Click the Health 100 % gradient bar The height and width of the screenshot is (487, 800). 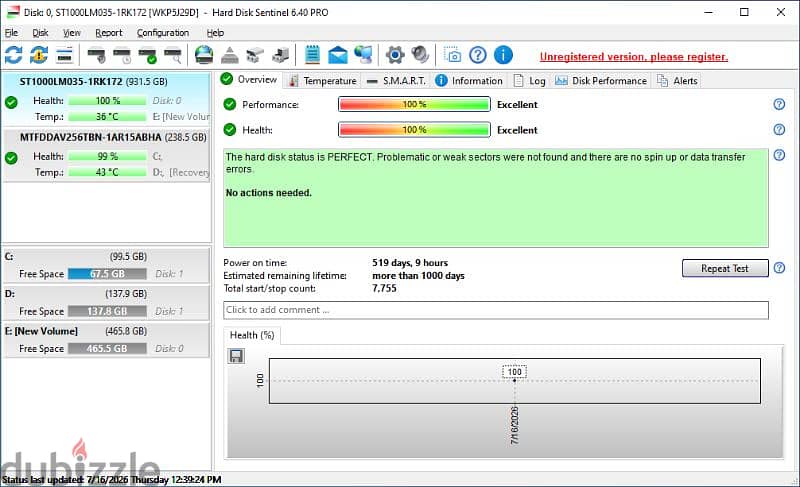414,130
